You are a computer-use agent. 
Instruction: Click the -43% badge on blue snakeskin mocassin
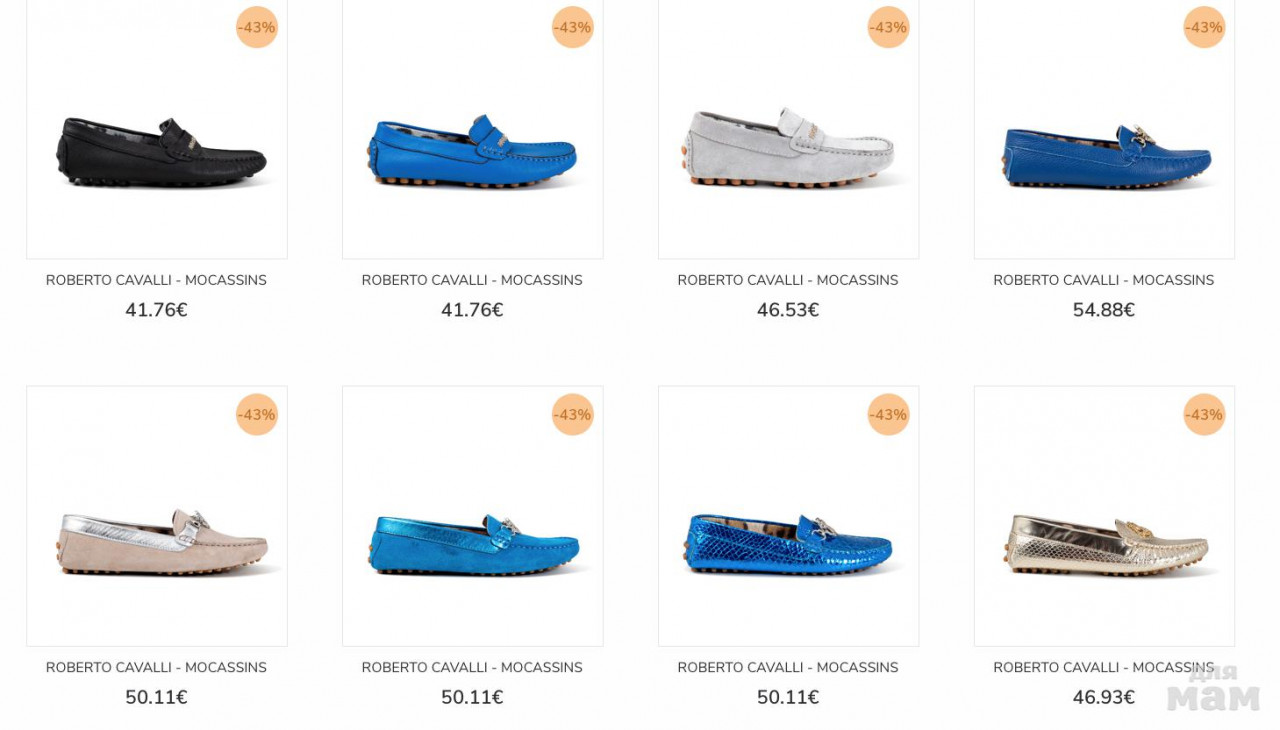889,414
